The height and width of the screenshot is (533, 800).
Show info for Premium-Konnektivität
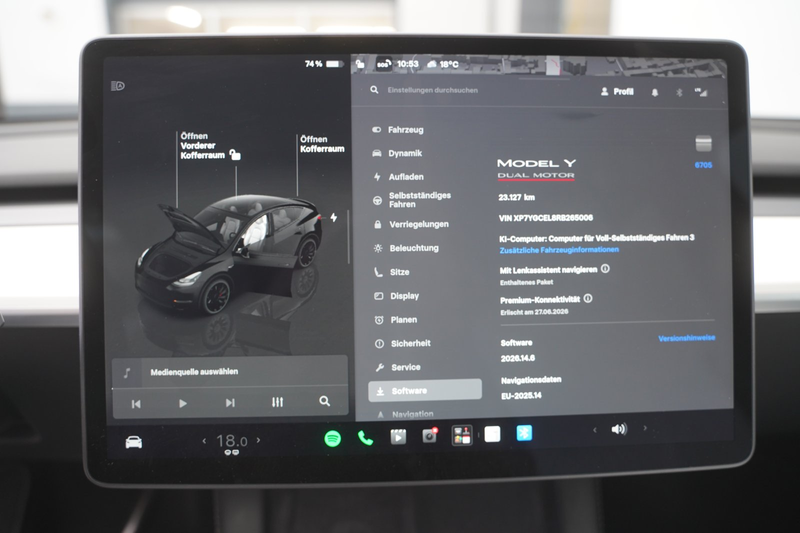click(588, 298)
